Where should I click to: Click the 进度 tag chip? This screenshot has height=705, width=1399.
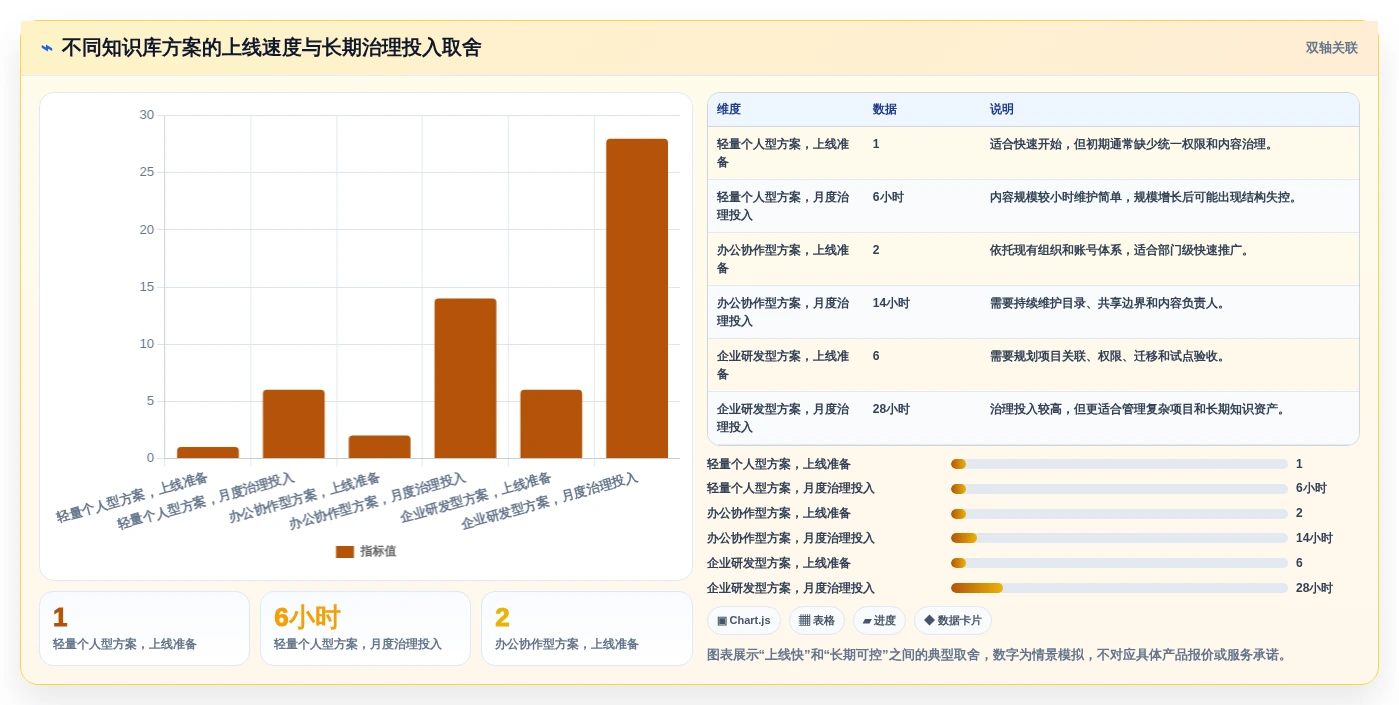(879, 621)
